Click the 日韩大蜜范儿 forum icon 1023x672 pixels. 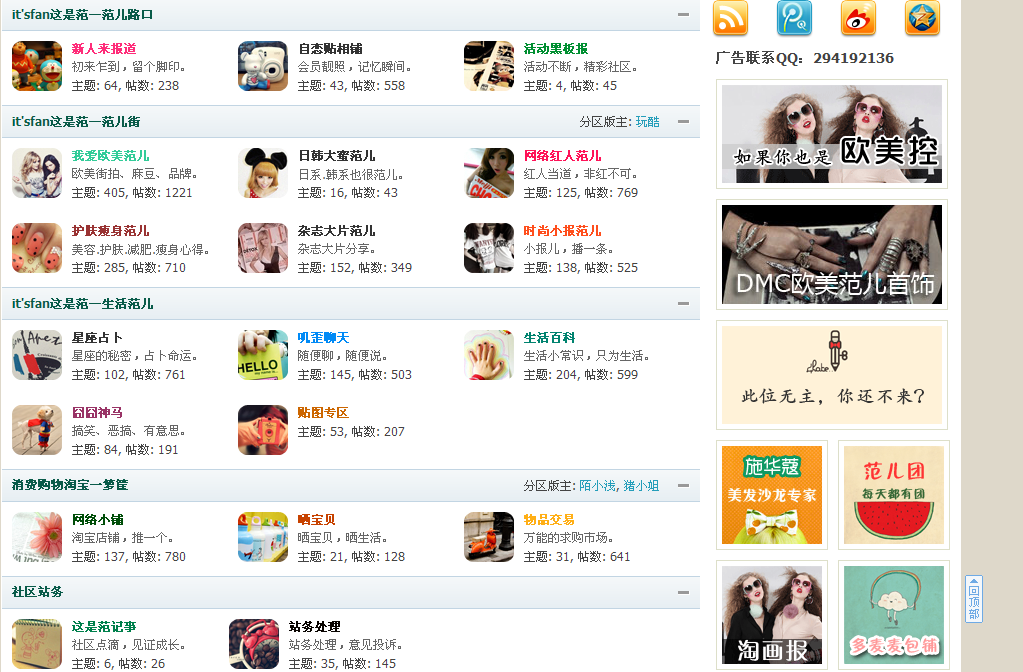point(263,173)
